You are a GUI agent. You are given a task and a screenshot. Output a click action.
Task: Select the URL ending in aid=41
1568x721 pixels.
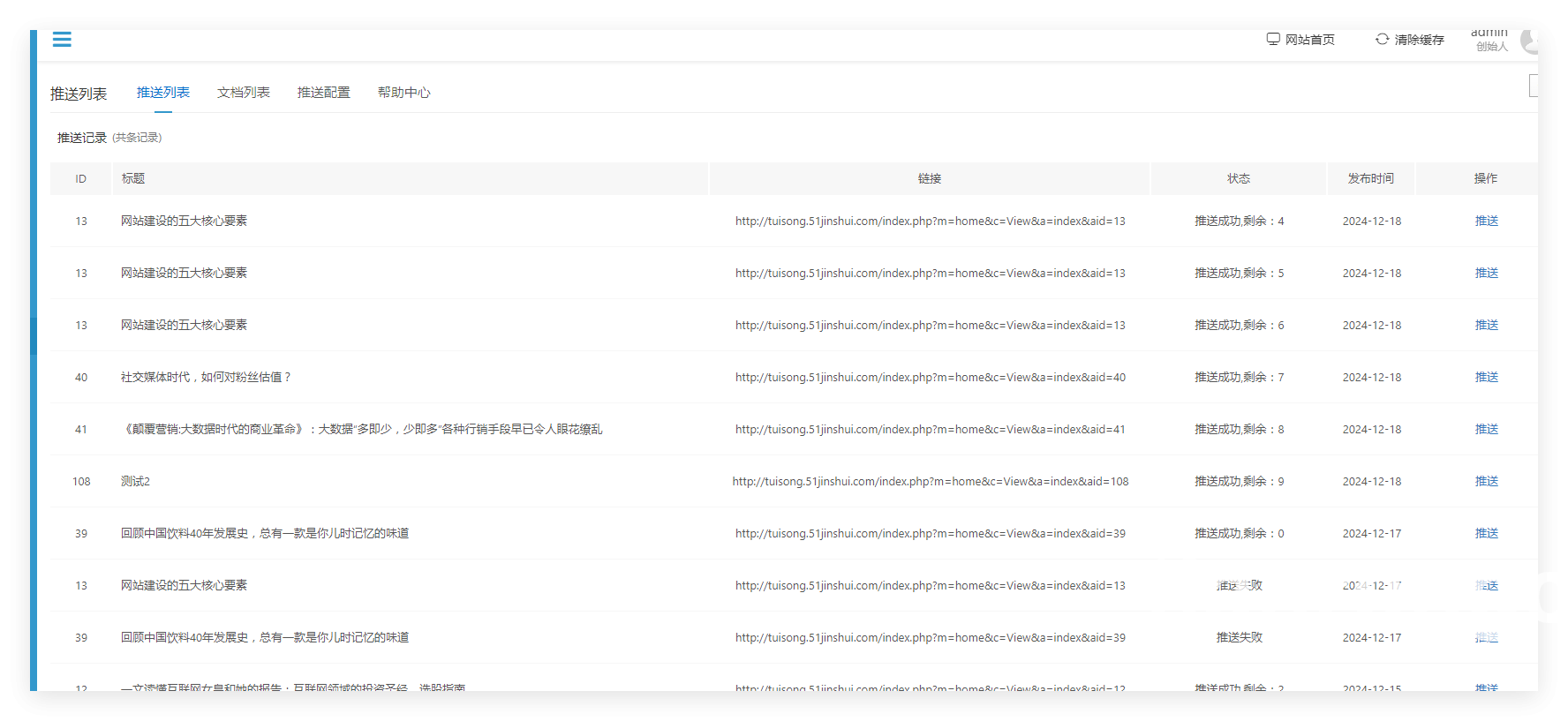point(931,429)
